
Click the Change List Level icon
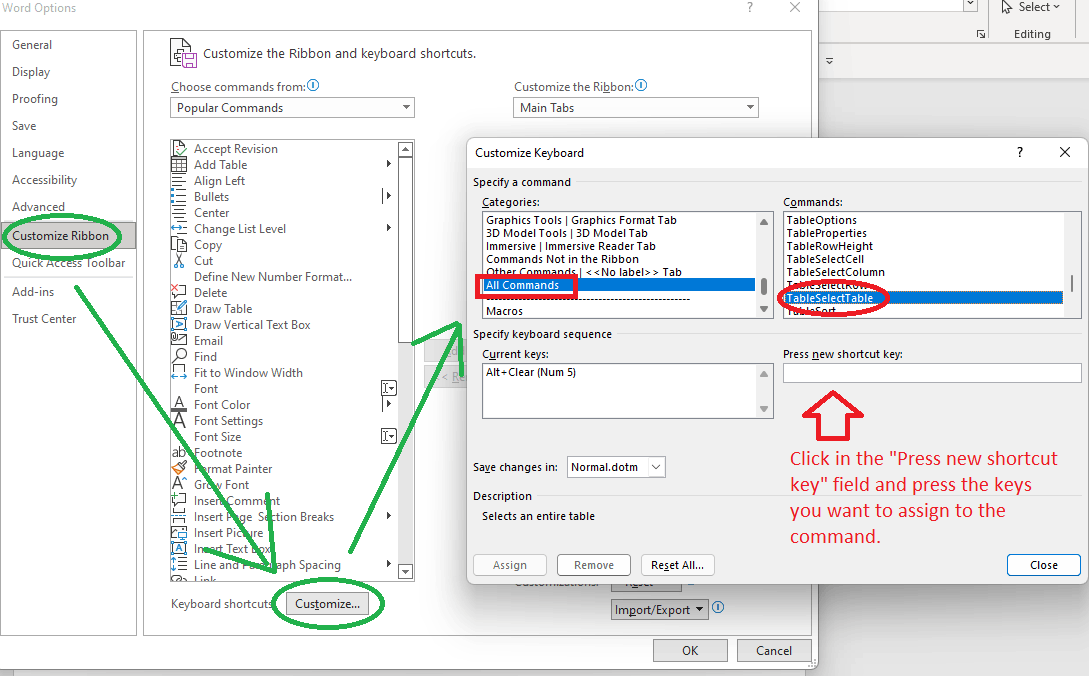point(179,229)
